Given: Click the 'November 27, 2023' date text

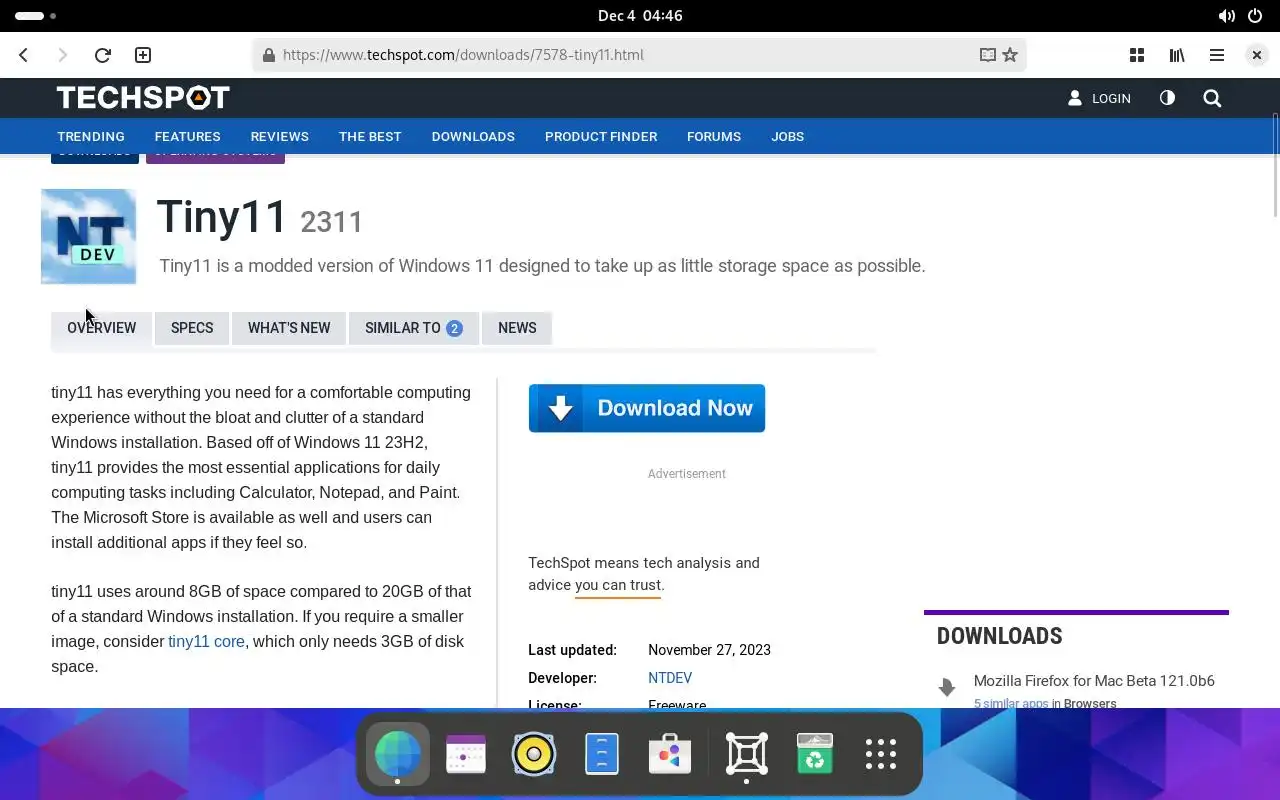Looking at the screenshot, I should pyautogui.click(x=709, y=650).
